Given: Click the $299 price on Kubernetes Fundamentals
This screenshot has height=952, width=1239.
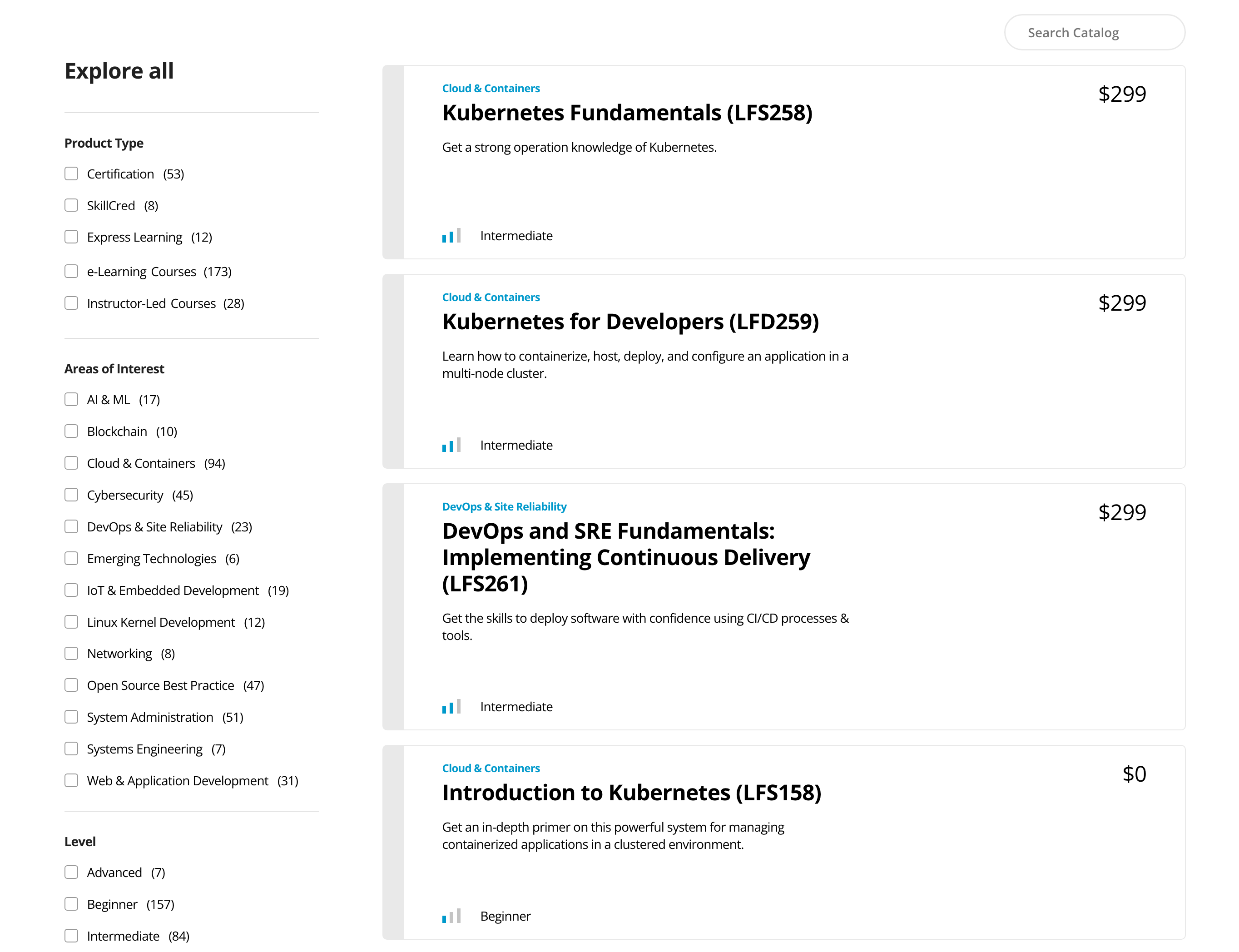Looking at the screenshot, I should 1122,94.
